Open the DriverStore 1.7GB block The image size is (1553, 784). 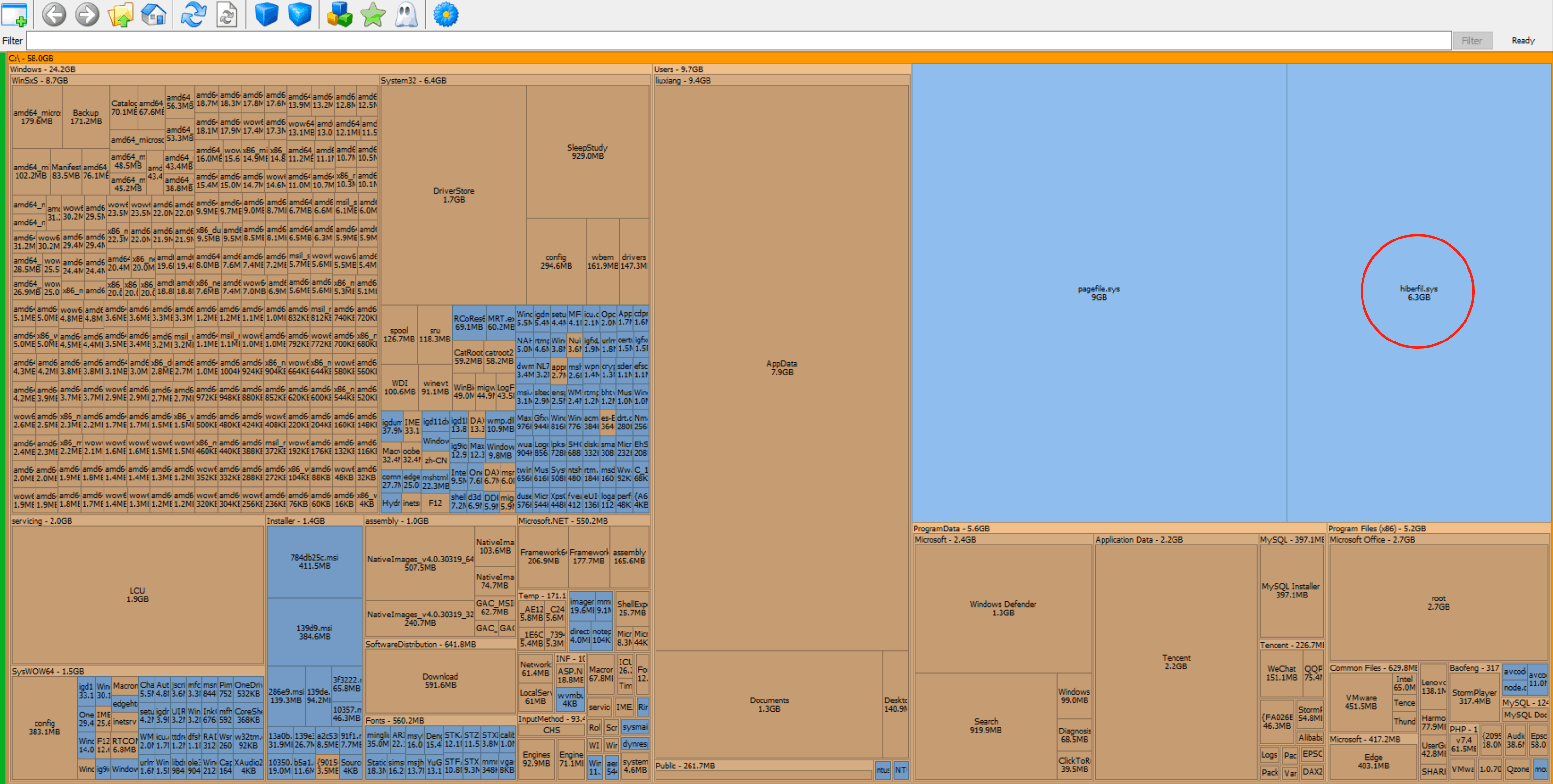coord(453,195)
